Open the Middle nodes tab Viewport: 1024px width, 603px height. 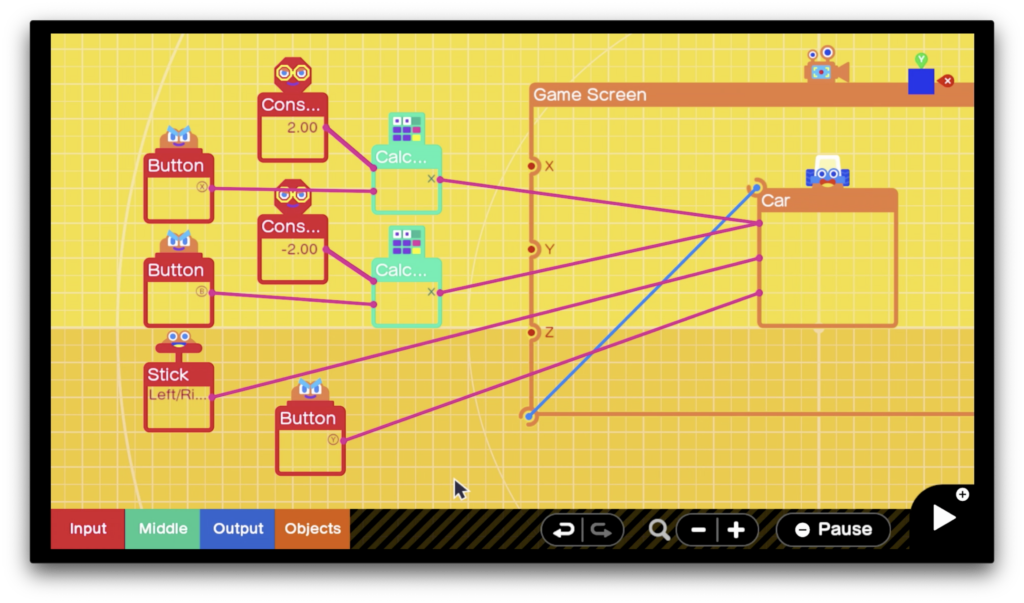[x=163, y=529]
